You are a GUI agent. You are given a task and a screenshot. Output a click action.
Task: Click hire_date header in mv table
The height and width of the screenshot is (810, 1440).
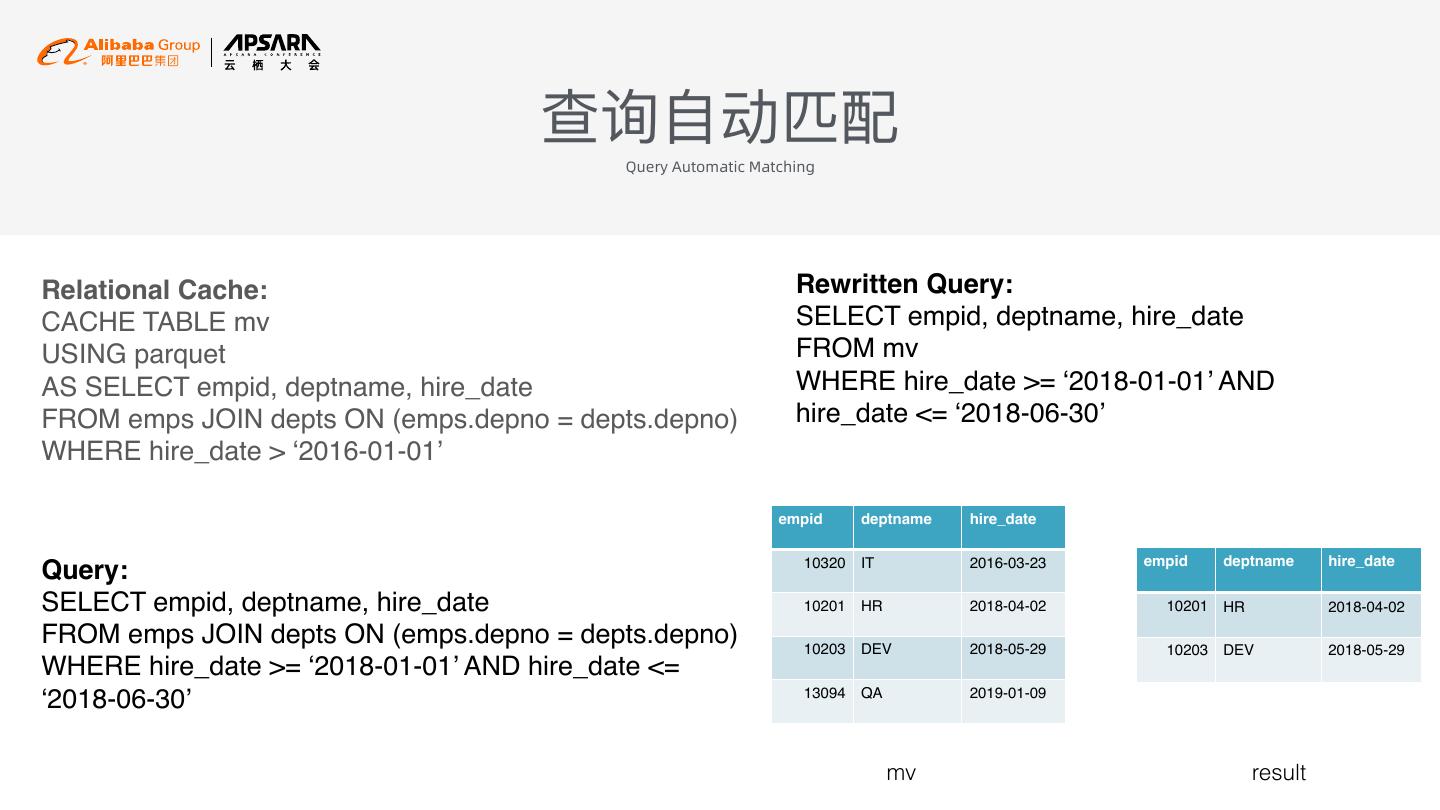point(1002,519)
